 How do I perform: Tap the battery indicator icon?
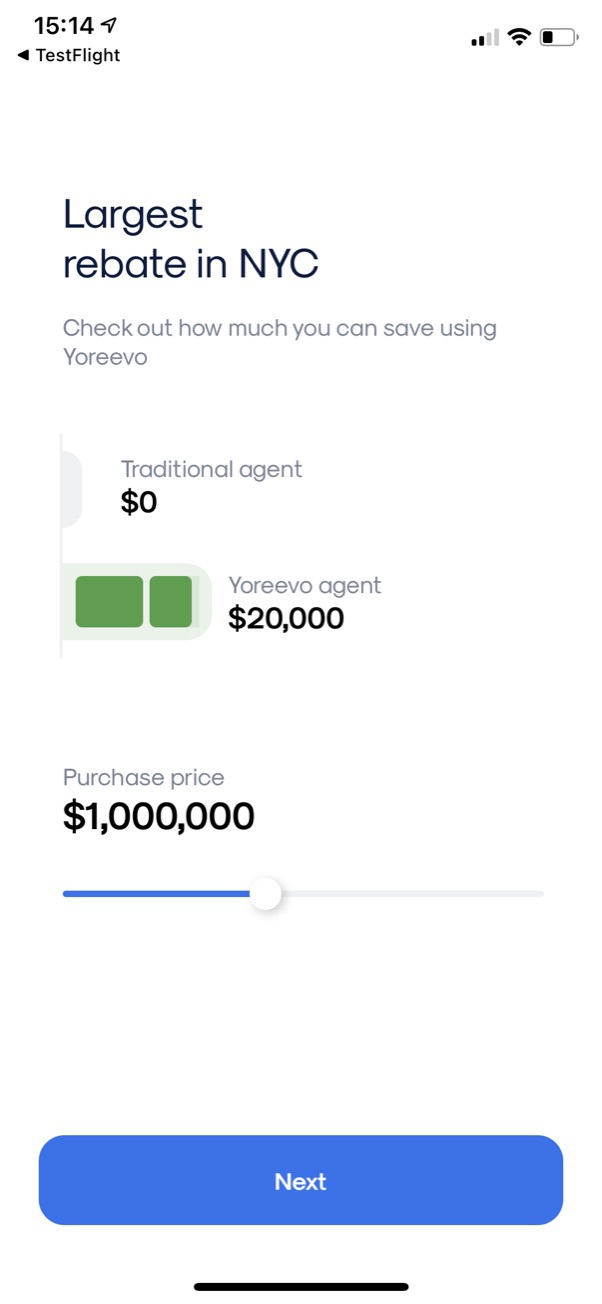click(x=558, y=38)
